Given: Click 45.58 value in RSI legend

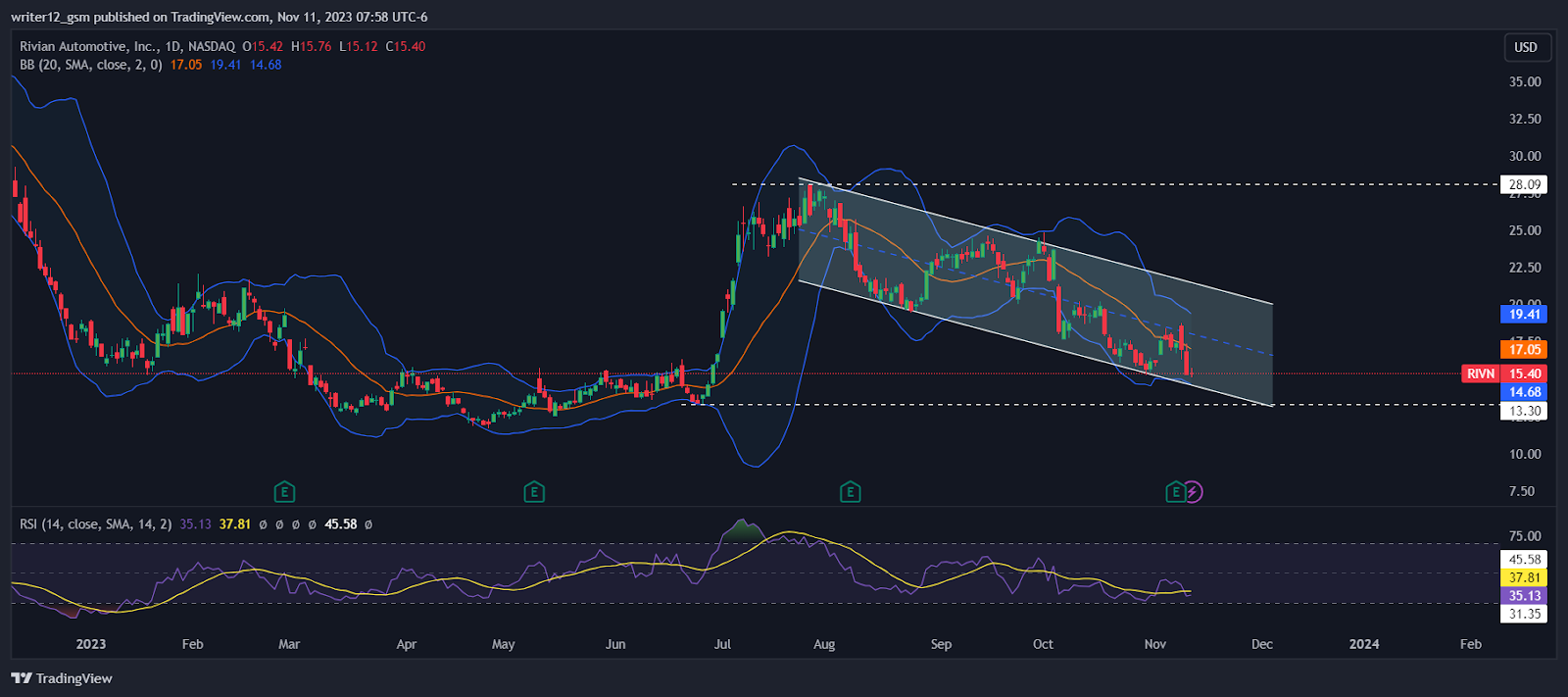Looking at the screenshot, I should tap(341, 524).
